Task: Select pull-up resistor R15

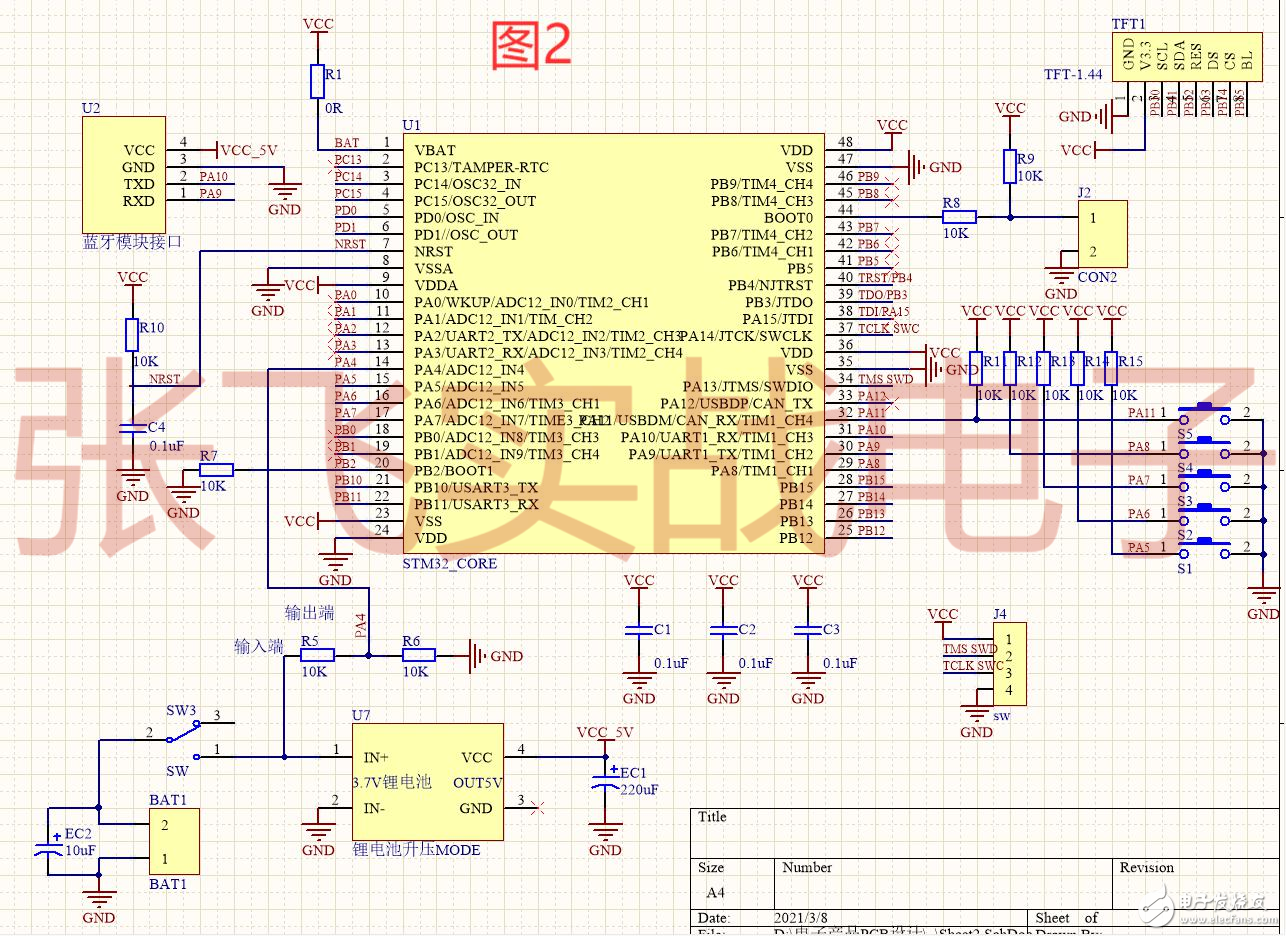Action: click(1111, 368)
